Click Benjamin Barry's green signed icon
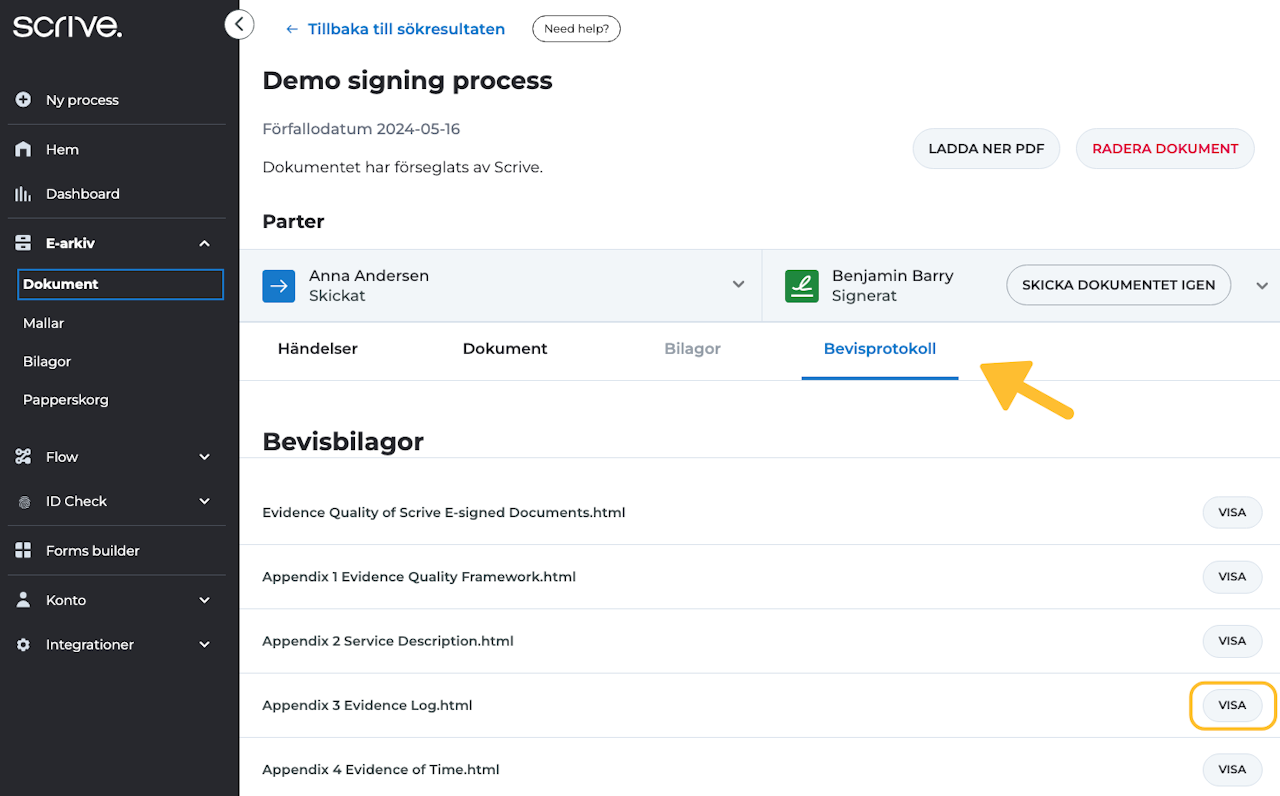The width and height of the screenshot is (1280, 796). [x=802, y=285]
